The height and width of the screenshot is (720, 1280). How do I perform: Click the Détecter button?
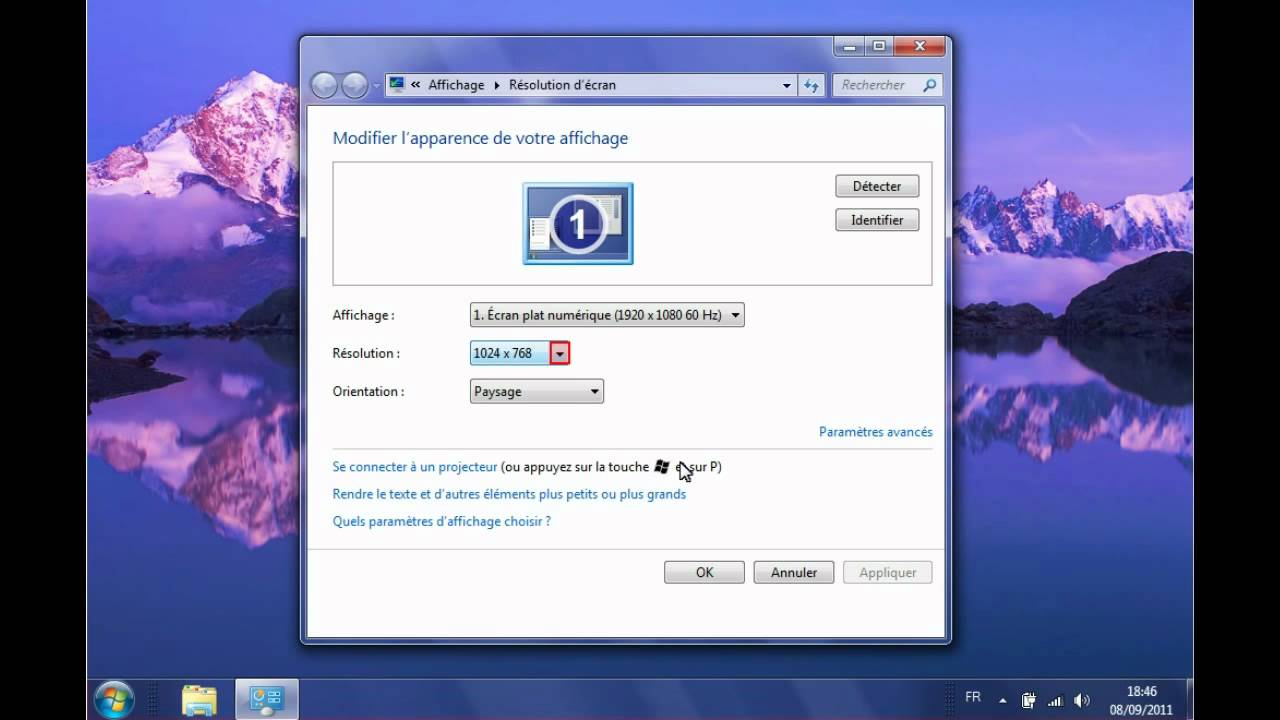point(877,186)
